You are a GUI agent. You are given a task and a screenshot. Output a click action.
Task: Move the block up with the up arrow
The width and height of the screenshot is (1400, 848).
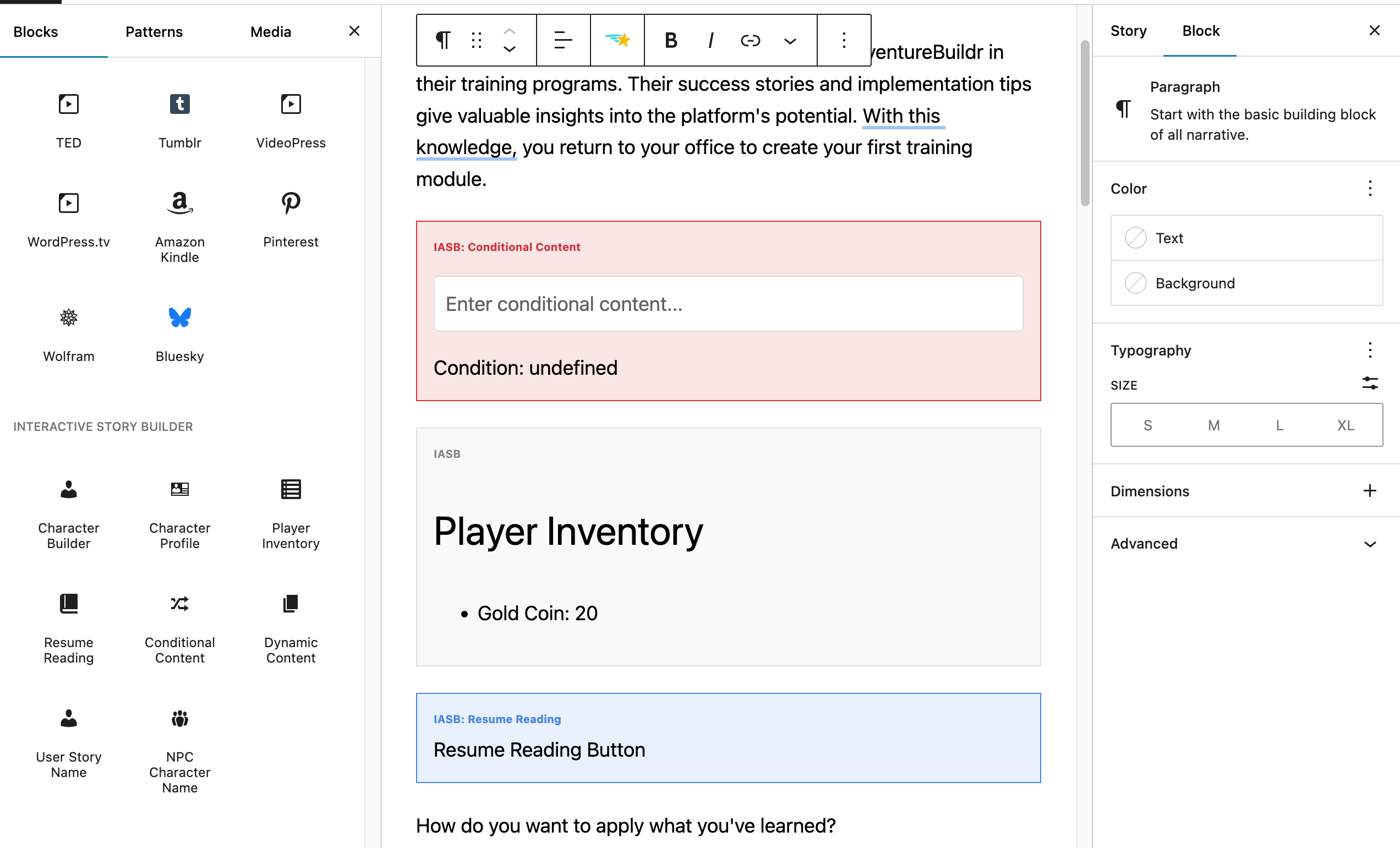(510, 31)
